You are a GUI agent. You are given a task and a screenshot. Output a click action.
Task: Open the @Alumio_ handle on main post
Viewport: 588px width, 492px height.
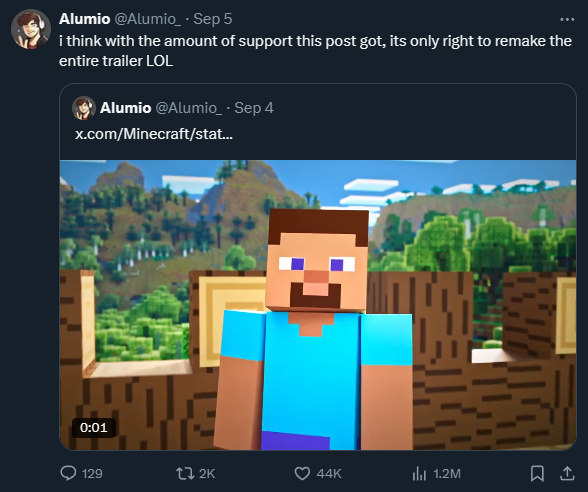(x=147, y=19)
